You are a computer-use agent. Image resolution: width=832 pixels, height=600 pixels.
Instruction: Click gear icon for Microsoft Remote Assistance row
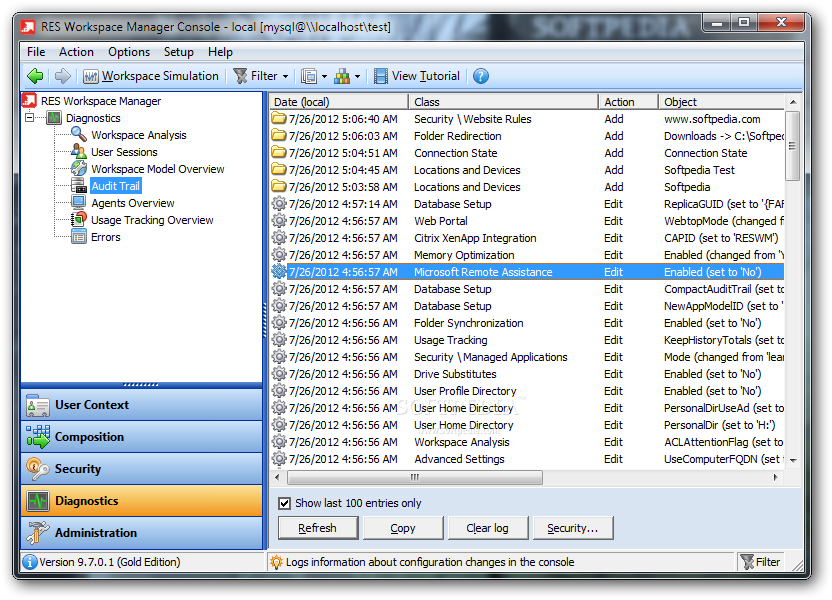[279, 271]
